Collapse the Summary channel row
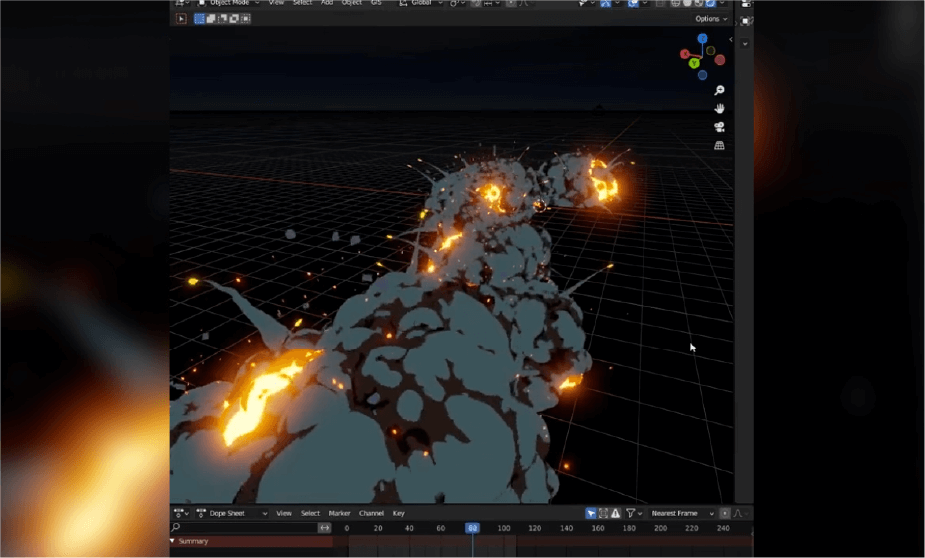The height and width of the screenshot is (558, 925). click(x=172, y=541)
